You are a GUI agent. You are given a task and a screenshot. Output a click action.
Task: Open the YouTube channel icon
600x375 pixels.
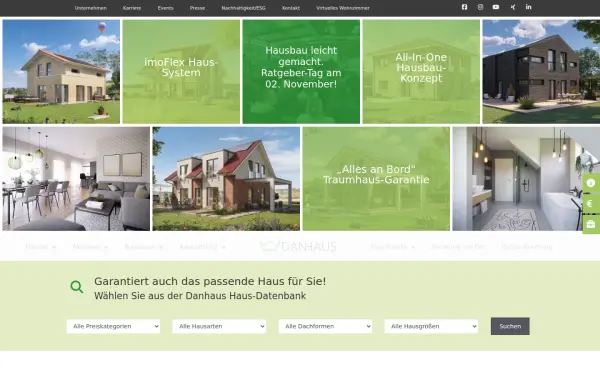pyautogui.click(x=496, y=7)
